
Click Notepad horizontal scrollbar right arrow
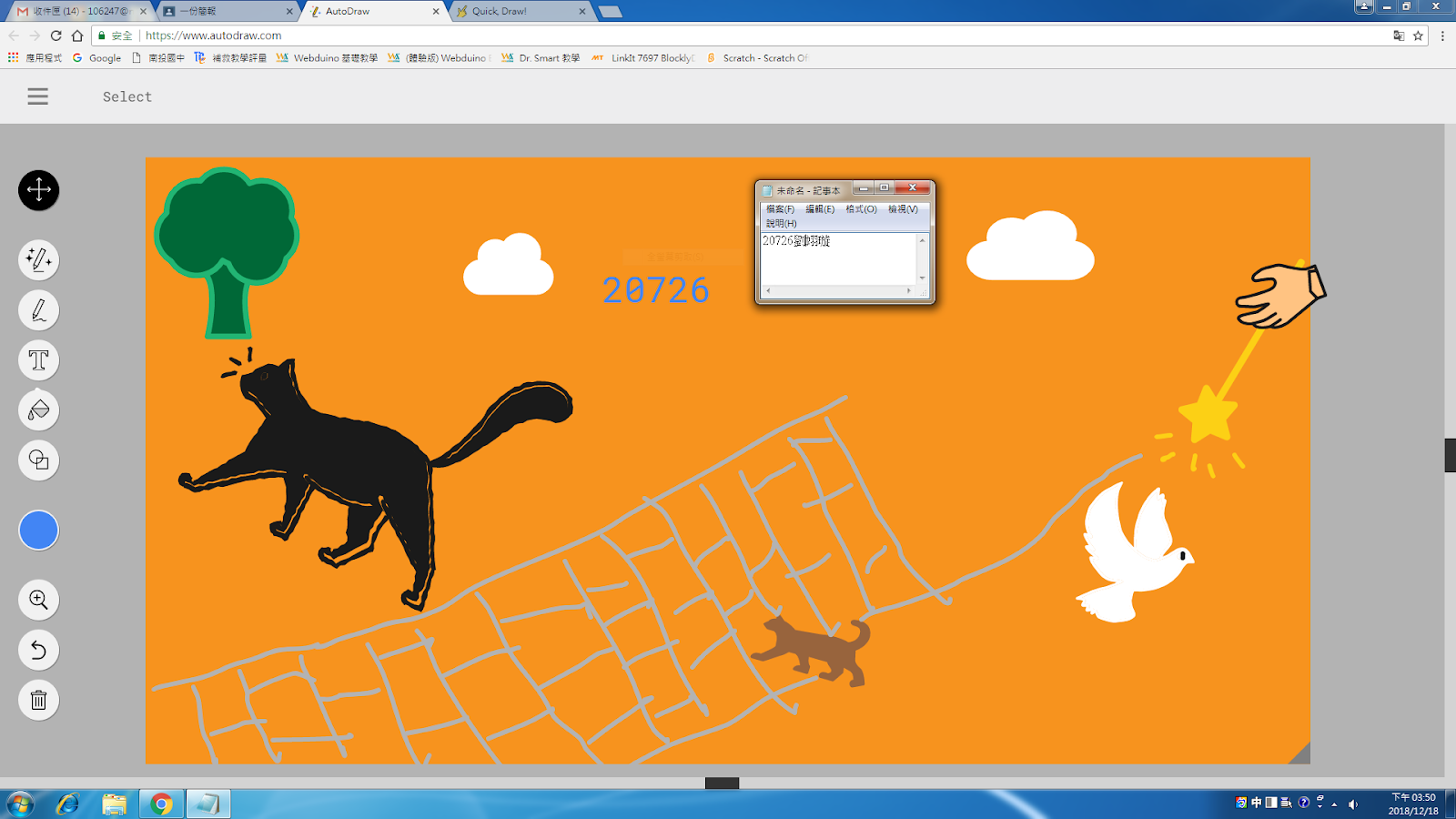coord(909,291)
